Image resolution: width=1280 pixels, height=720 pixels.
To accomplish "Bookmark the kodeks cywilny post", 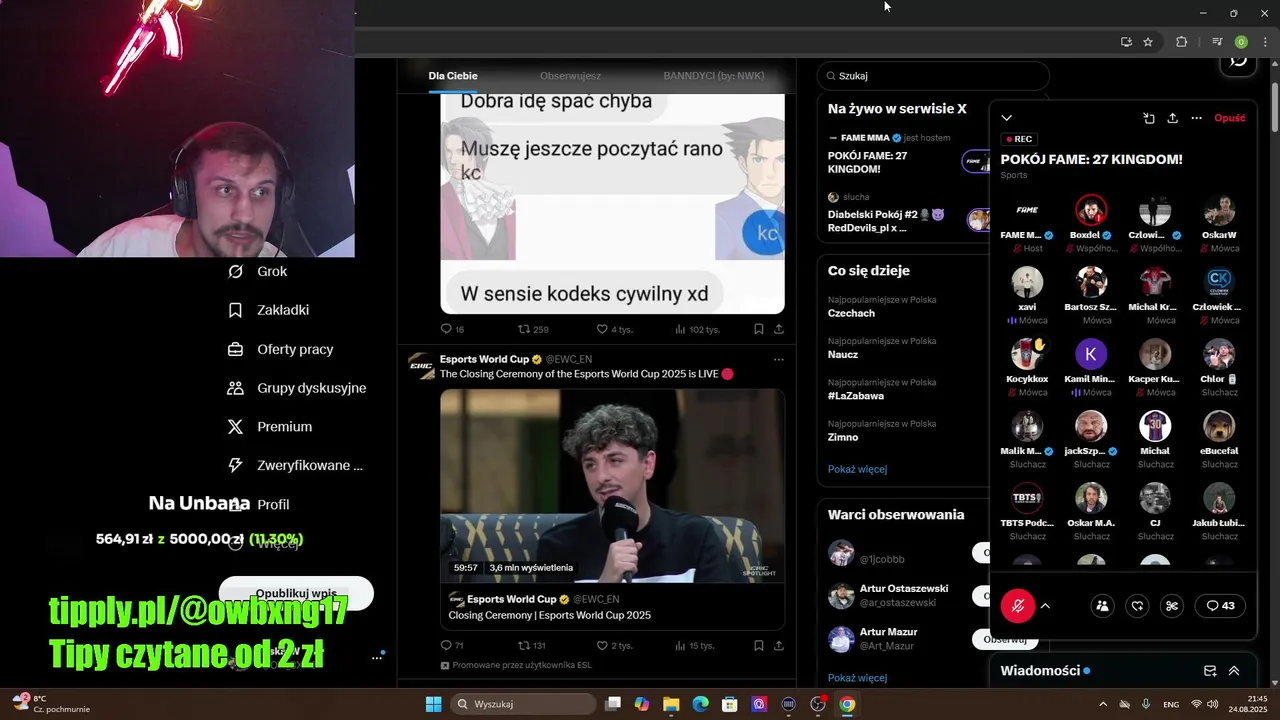I will [x=759, y=329].
